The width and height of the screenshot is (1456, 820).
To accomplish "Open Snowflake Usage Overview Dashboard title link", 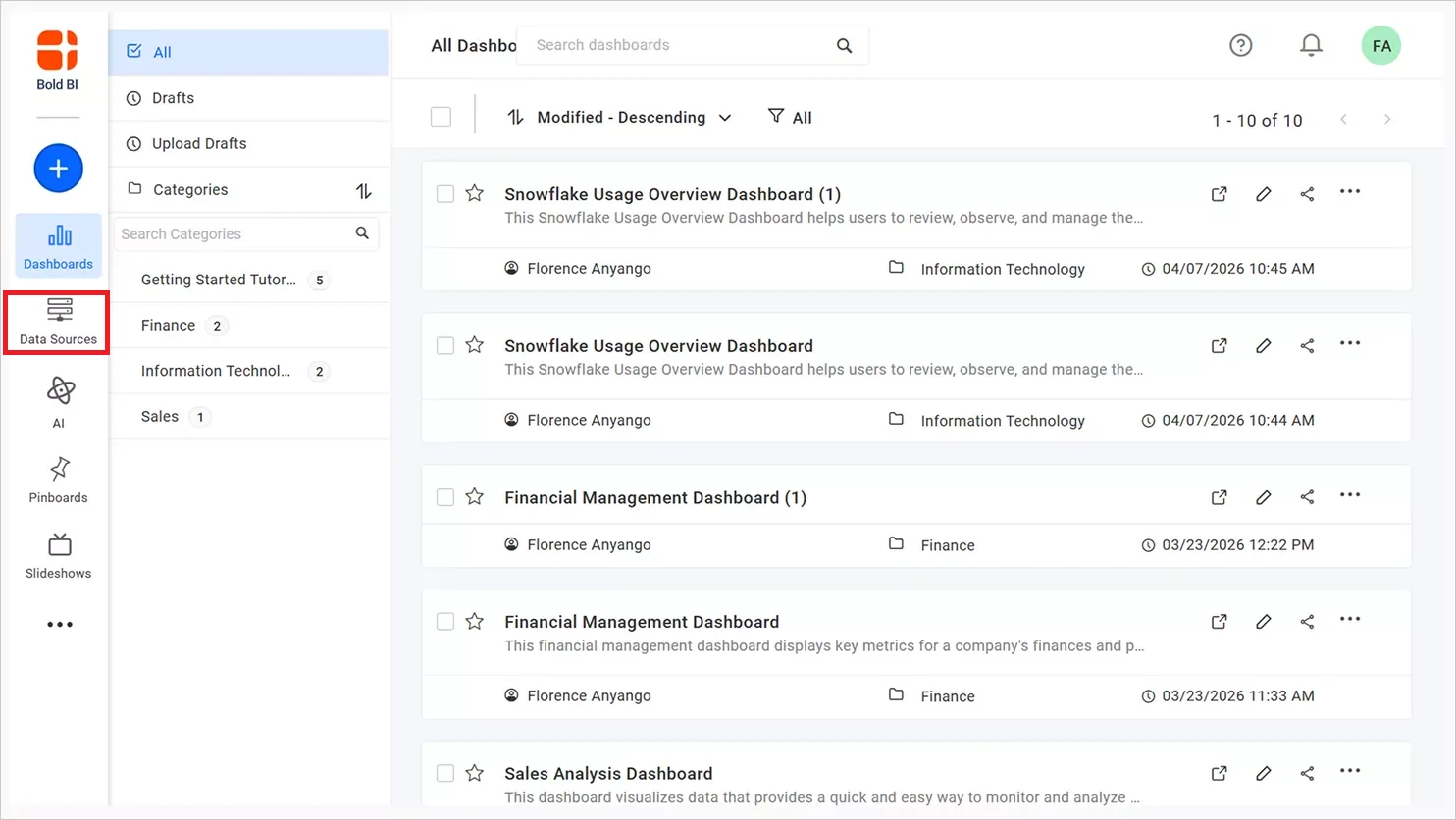I will [658, 345].
